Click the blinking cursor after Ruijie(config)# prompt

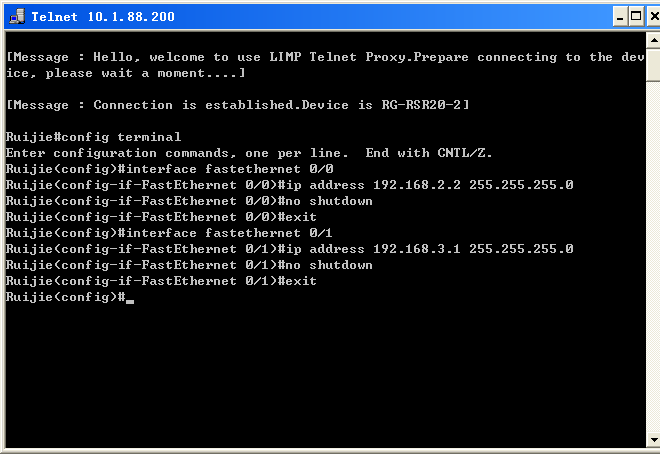tap(130, 298)
